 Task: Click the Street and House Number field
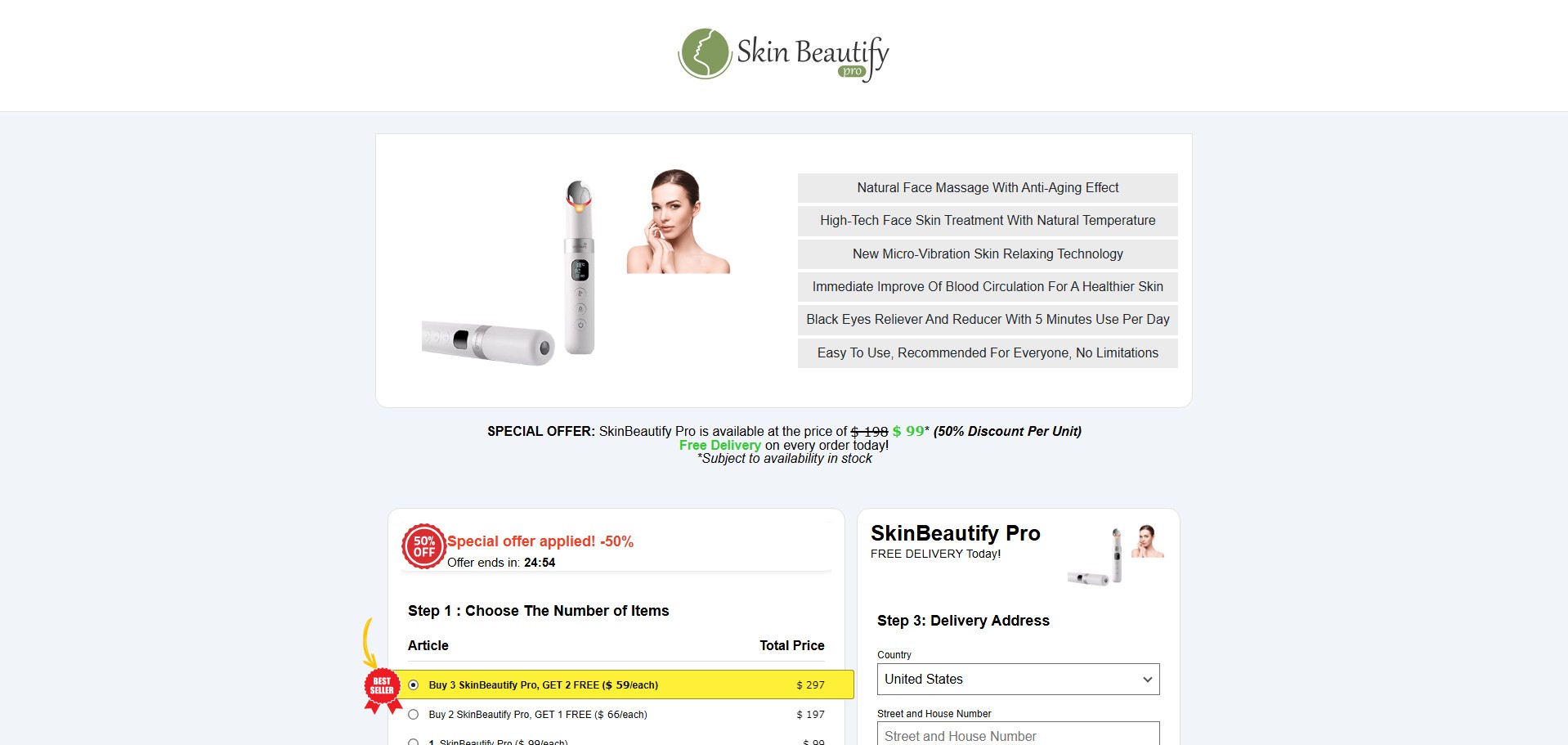[x=1018, y=734]
